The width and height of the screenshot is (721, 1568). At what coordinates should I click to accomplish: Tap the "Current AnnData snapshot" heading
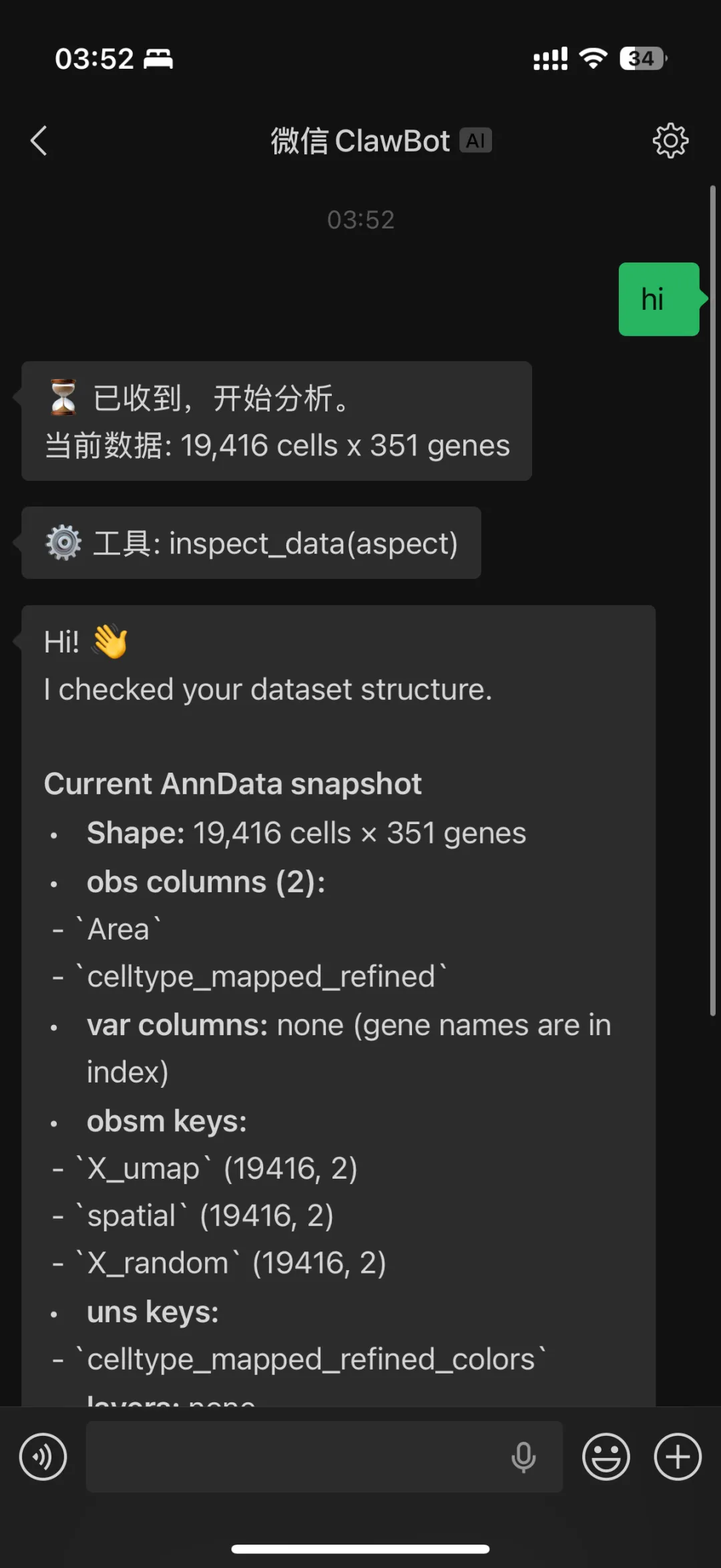pos(232,784)
